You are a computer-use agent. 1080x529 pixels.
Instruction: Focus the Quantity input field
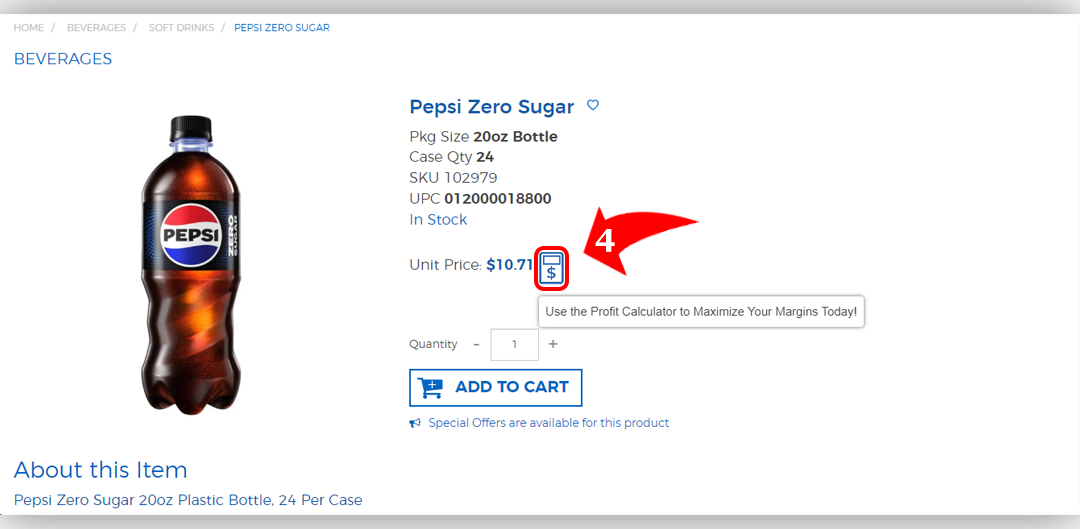tap(514, 344)
